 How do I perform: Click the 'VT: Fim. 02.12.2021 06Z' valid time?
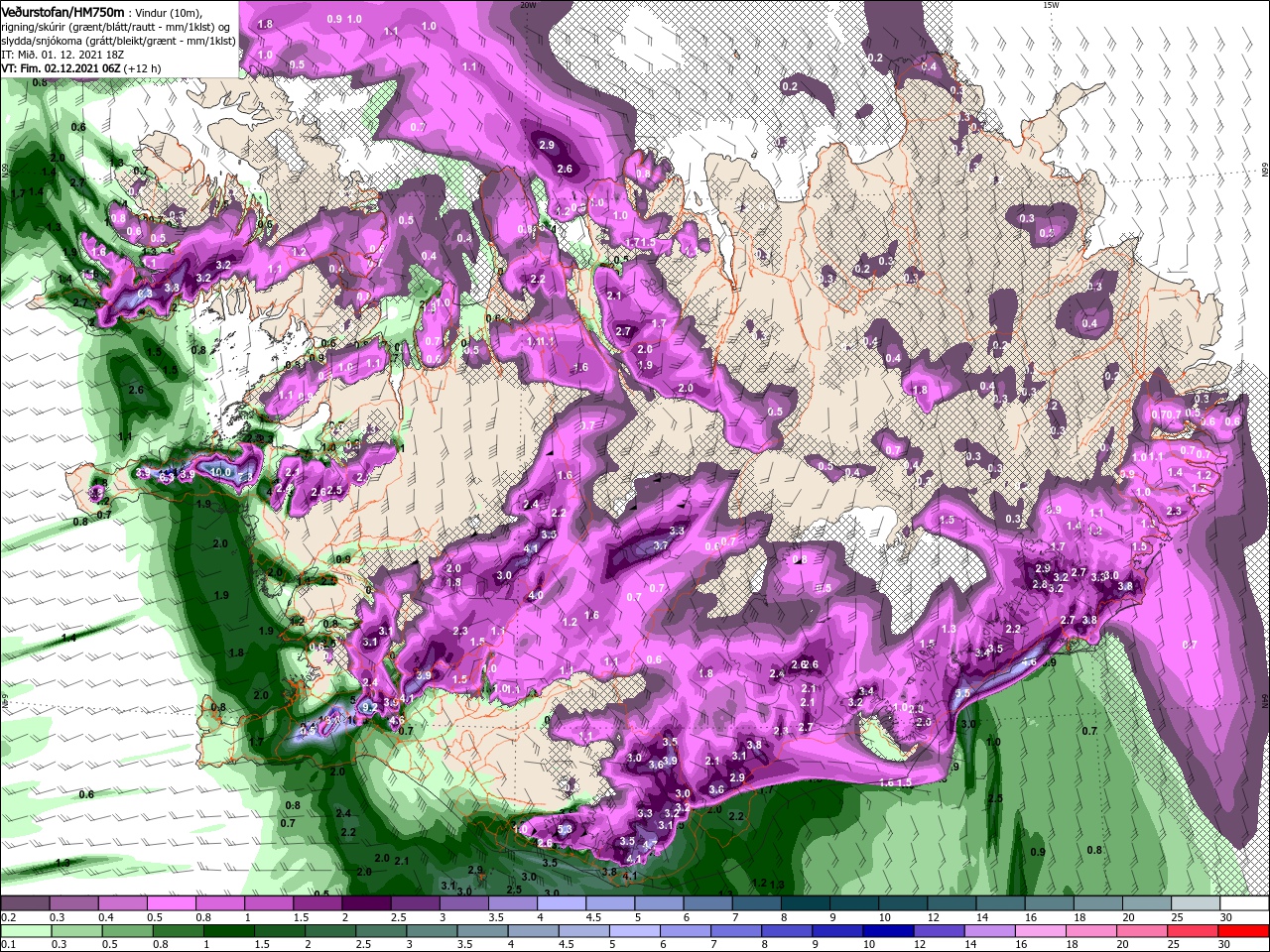(x=62, y=67)
